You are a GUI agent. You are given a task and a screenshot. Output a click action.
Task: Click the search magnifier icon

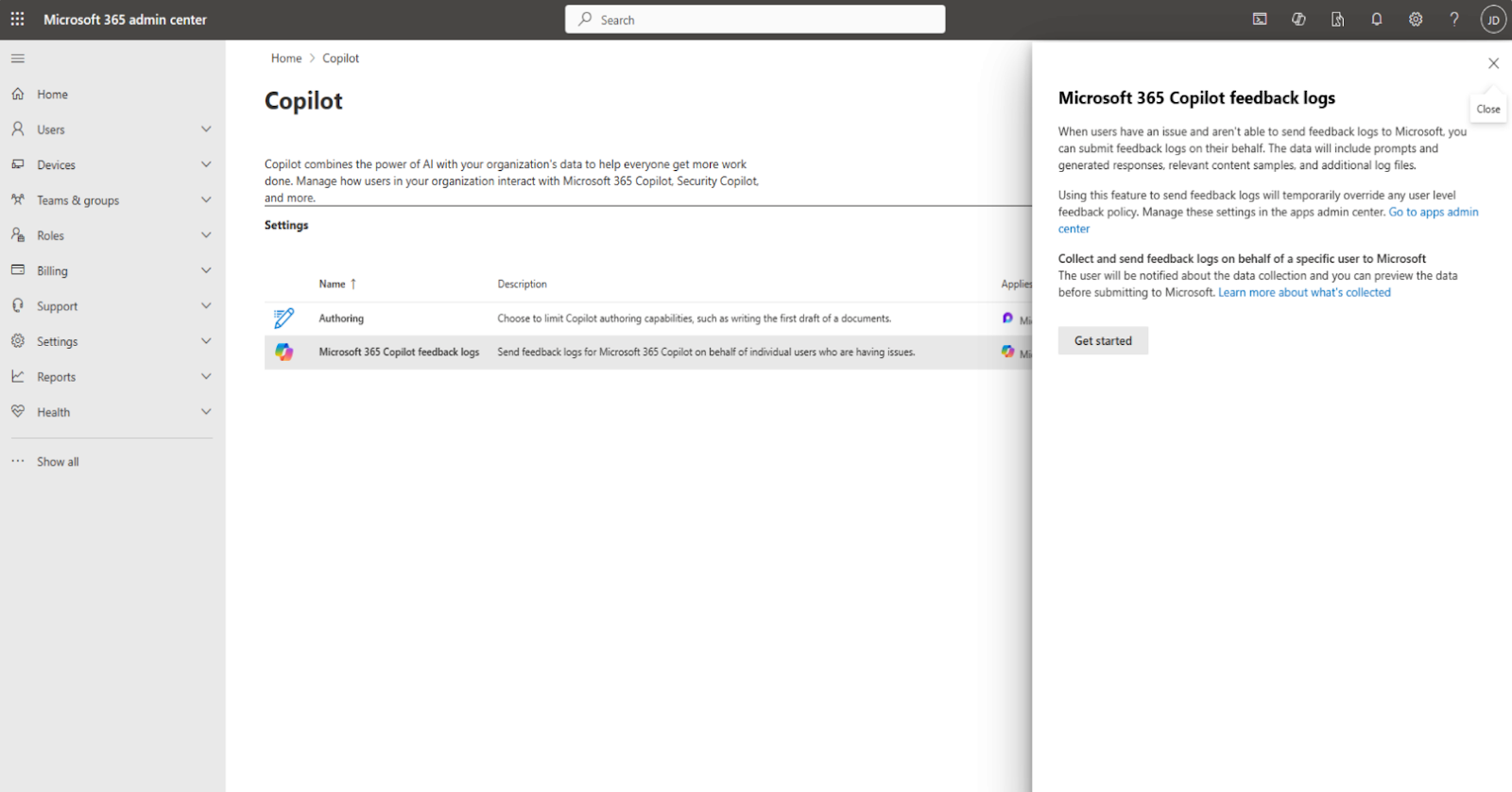tap(585, 19)
